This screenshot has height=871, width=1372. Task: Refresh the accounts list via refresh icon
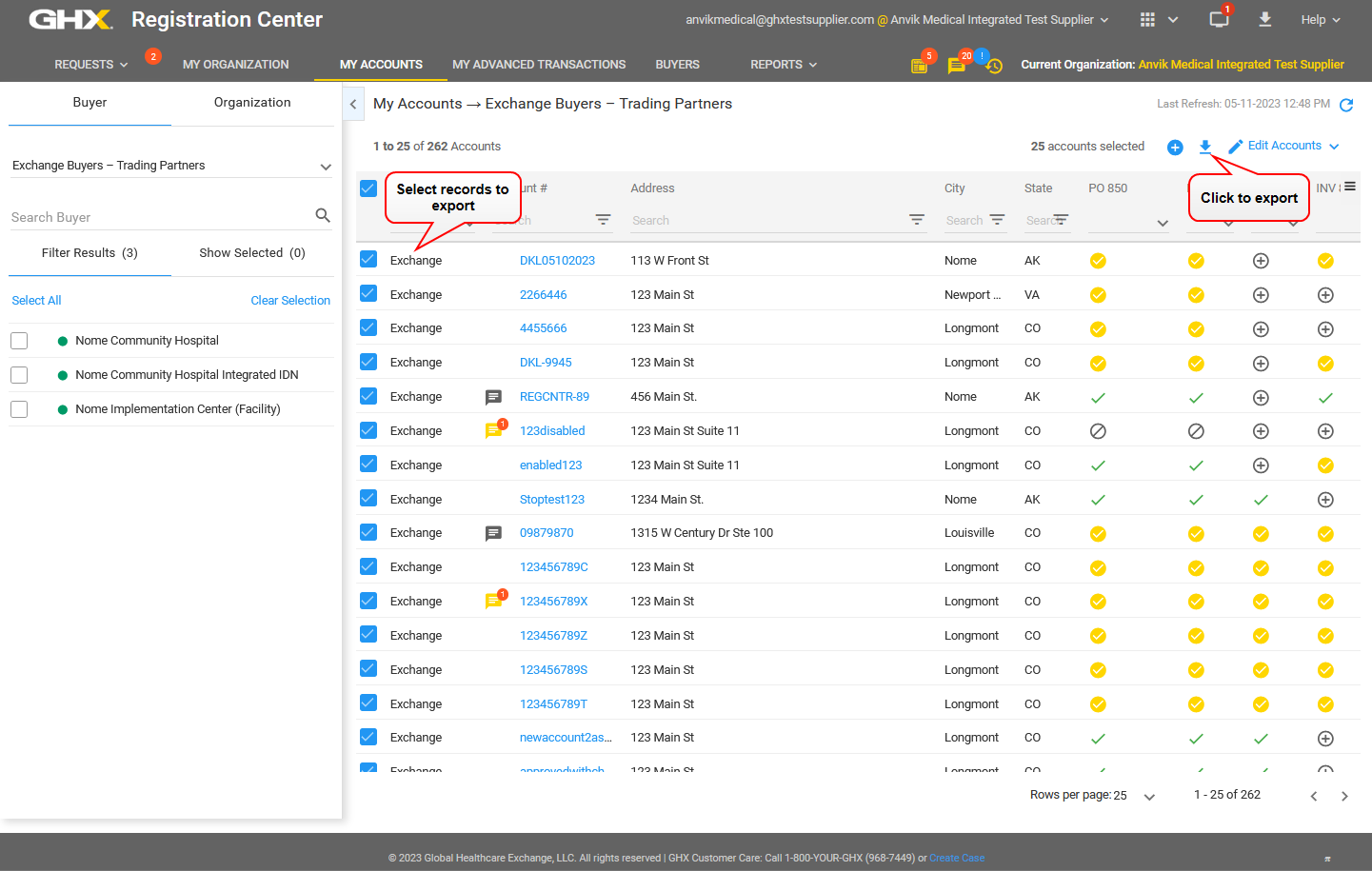[1346, 105]
